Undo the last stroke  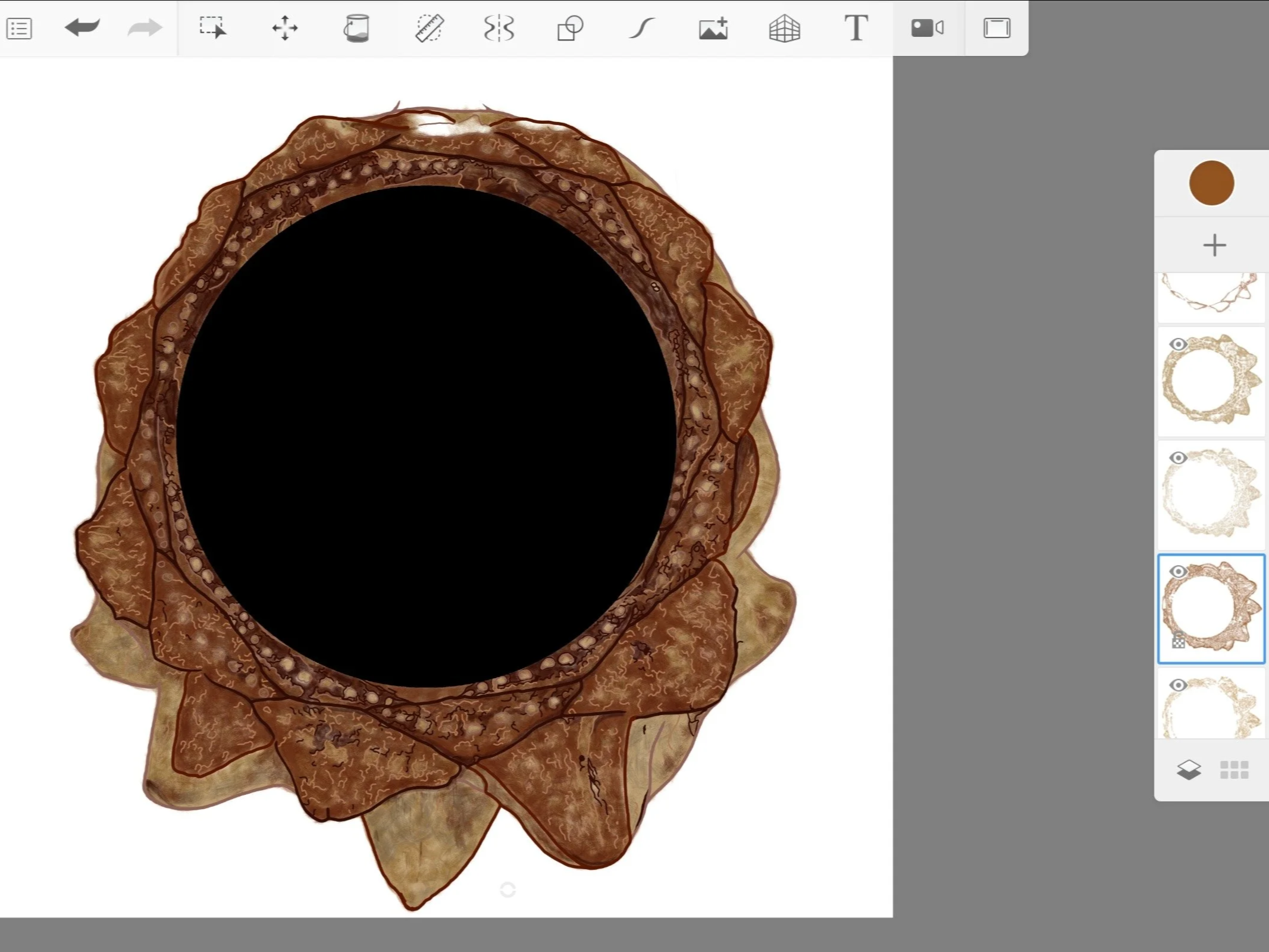82,27
